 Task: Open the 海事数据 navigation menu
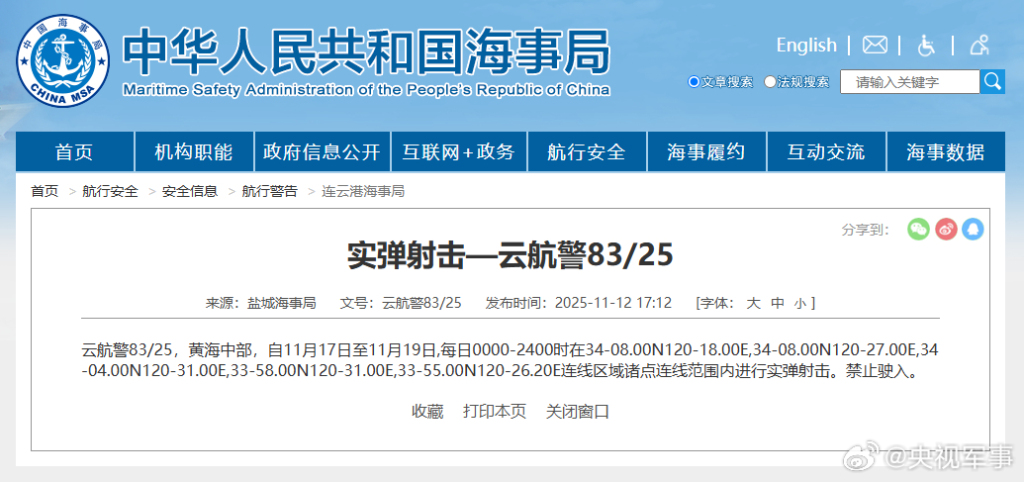tap(945, 152)
